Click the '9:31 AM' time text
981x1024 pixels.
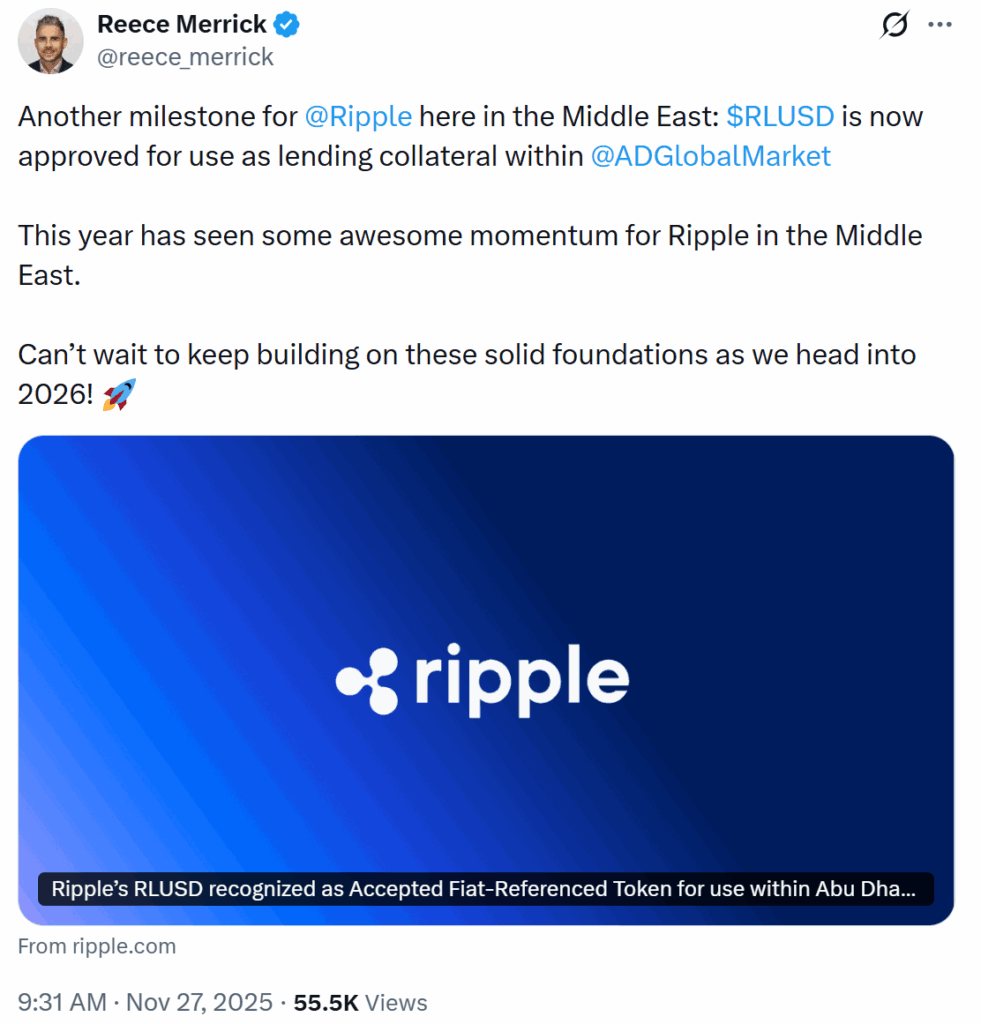62,1002
